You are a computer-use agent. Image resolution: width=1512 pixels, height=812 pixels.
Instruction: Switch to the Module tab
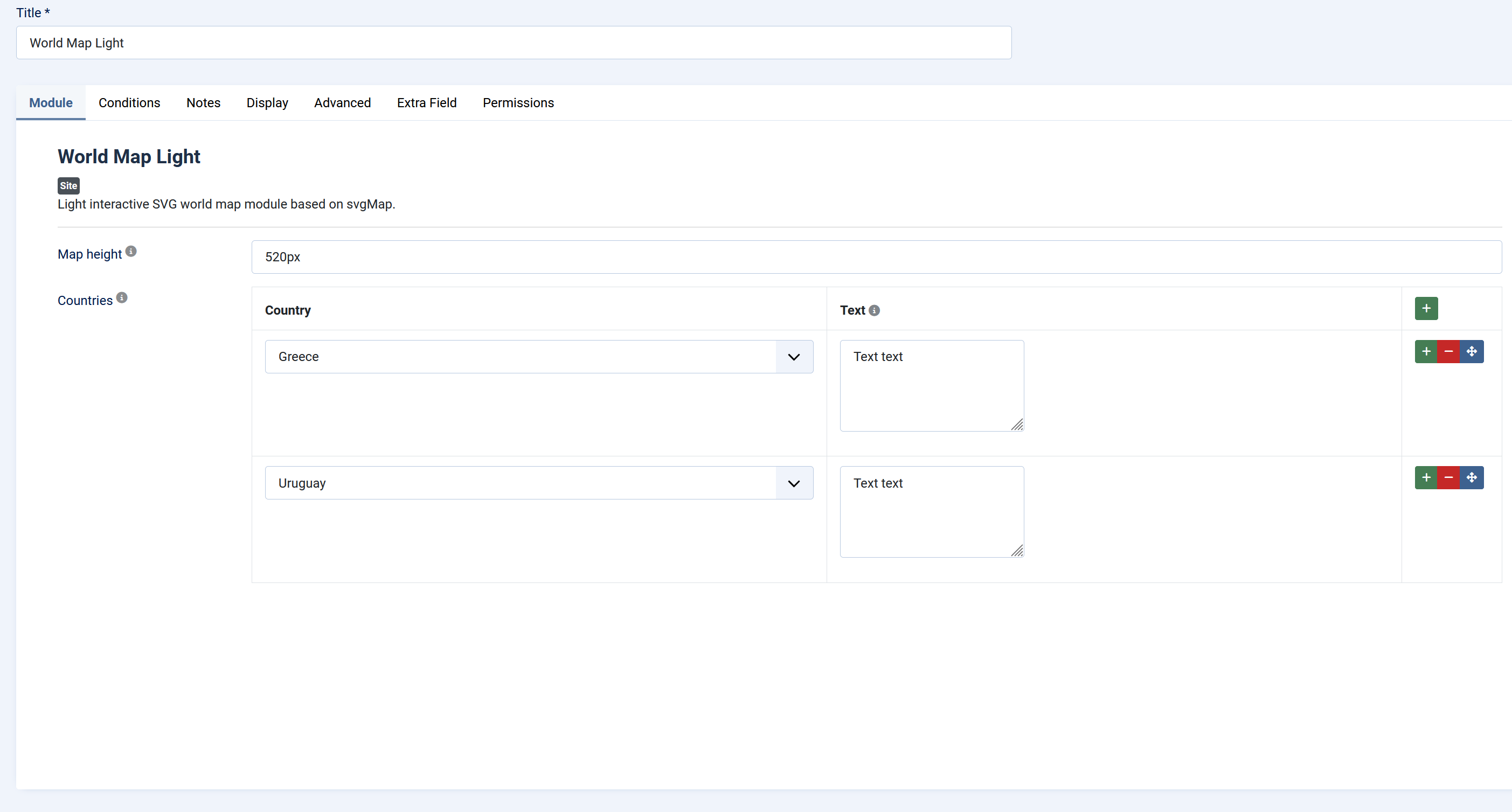pyautogui.click(x=51, y=103)
